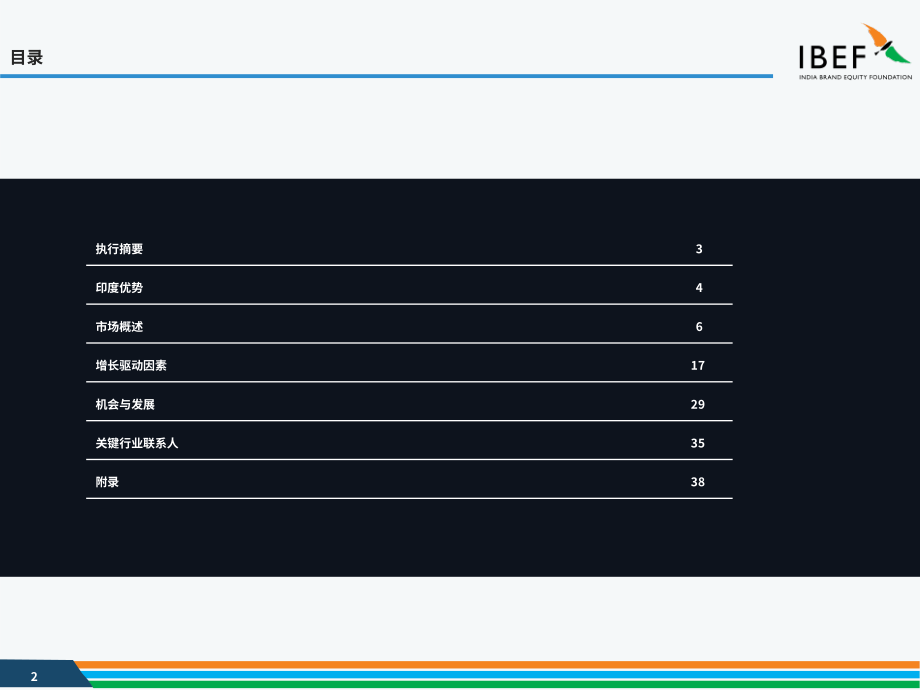Click the slide number 2 badge
This screenshot has width=920, height=690.
tap(34, 677)
